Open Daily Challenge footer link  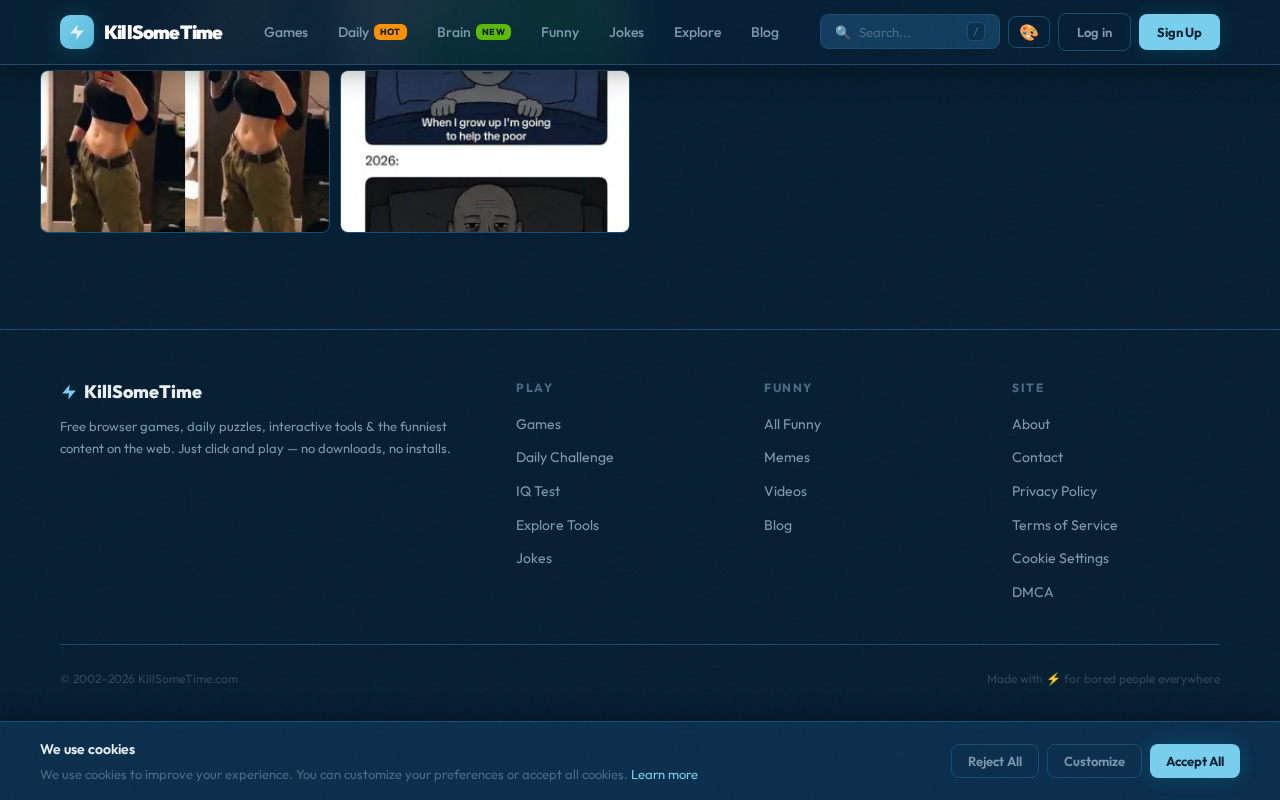(565, 457)
